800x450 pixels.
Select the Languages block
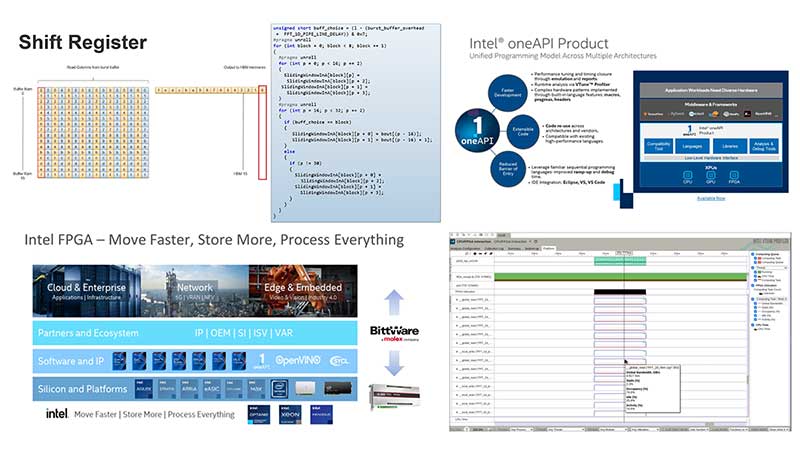(x=692, y=146)
